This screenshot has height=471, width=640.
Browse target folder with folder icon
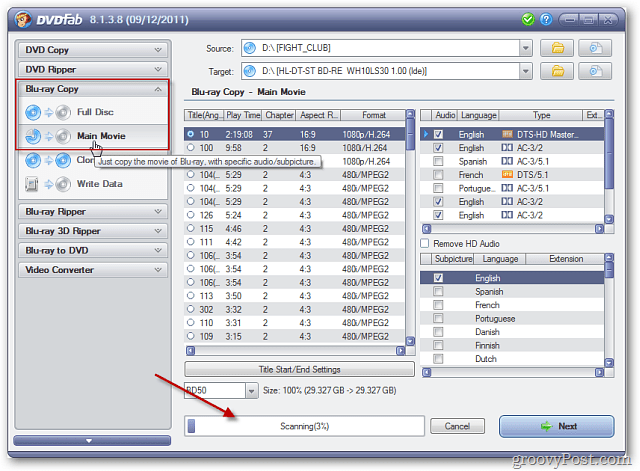coord(557,71)
